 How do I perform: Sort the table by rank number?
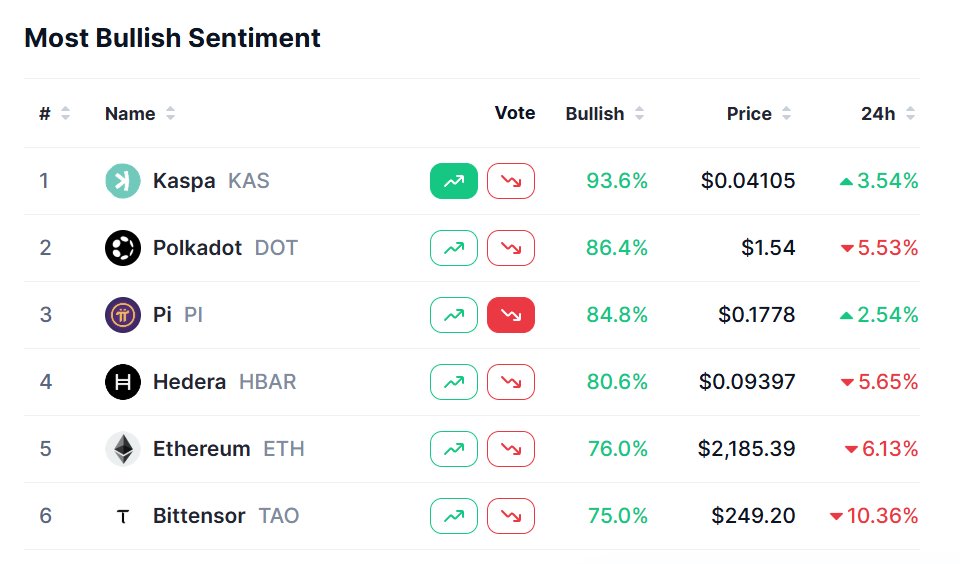(54, 114)
